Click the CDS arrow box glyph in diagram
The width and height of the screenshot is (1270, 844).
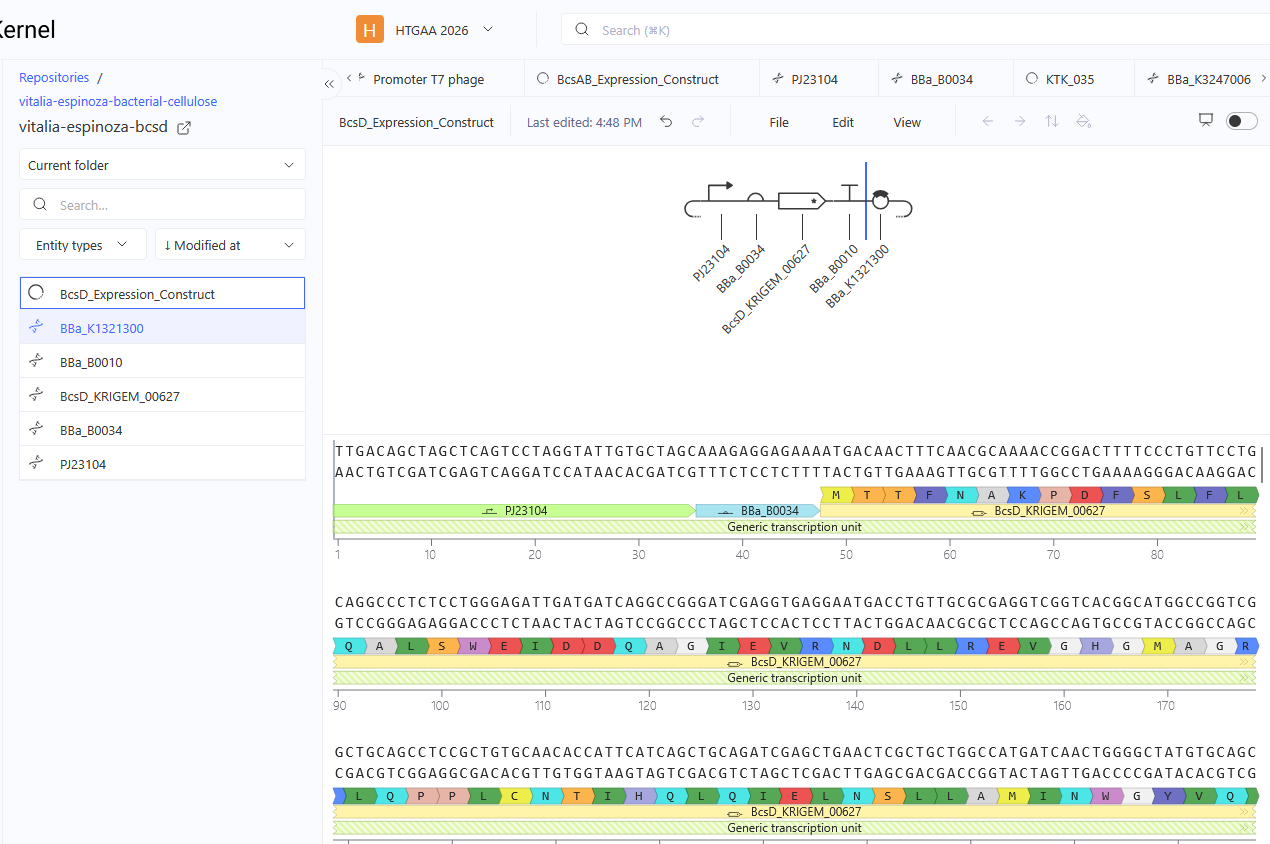(802, 201)
